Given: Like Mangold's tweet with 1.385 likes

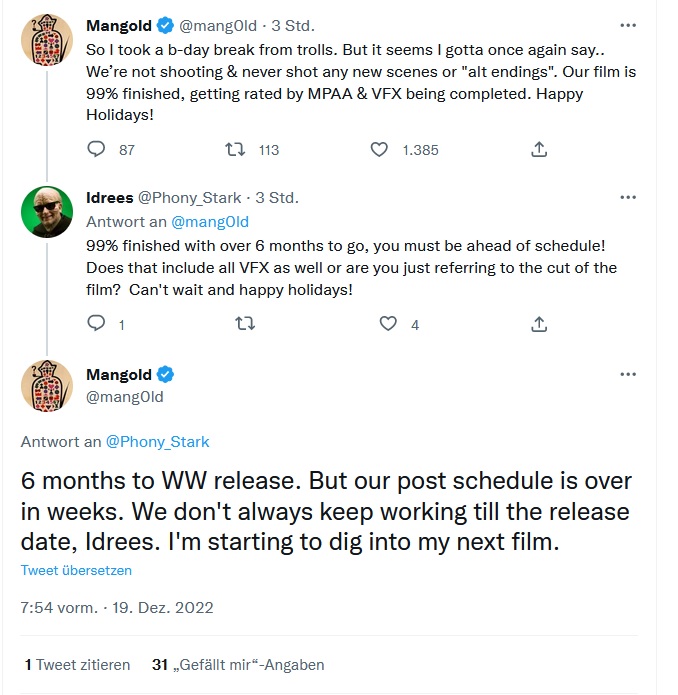Looking at the screenshot, I should coord(380,150).
